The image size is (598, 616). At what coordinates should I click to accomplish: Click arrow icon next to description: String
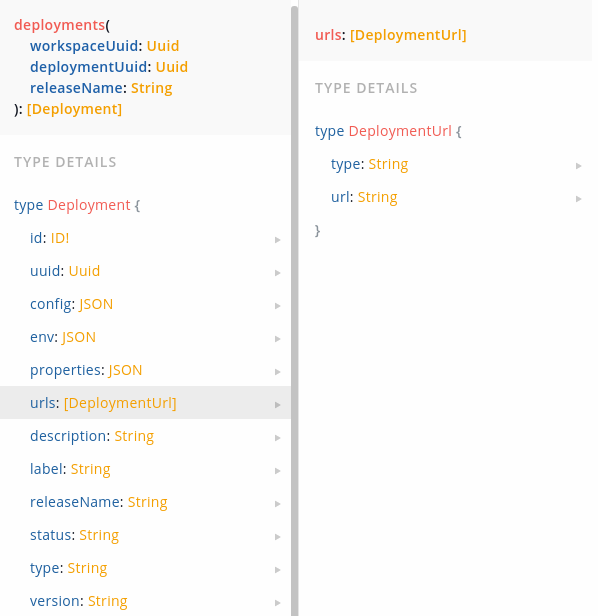tap(277, 438)
